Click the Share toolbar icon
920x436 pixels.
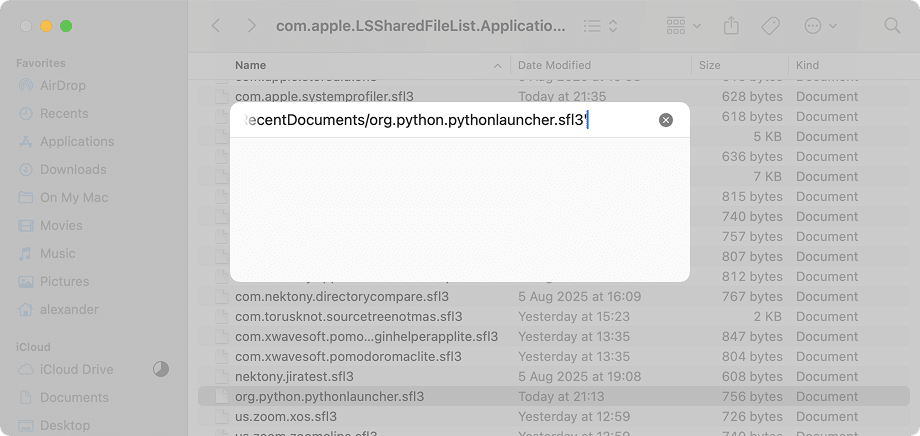(x=731, y=26)
